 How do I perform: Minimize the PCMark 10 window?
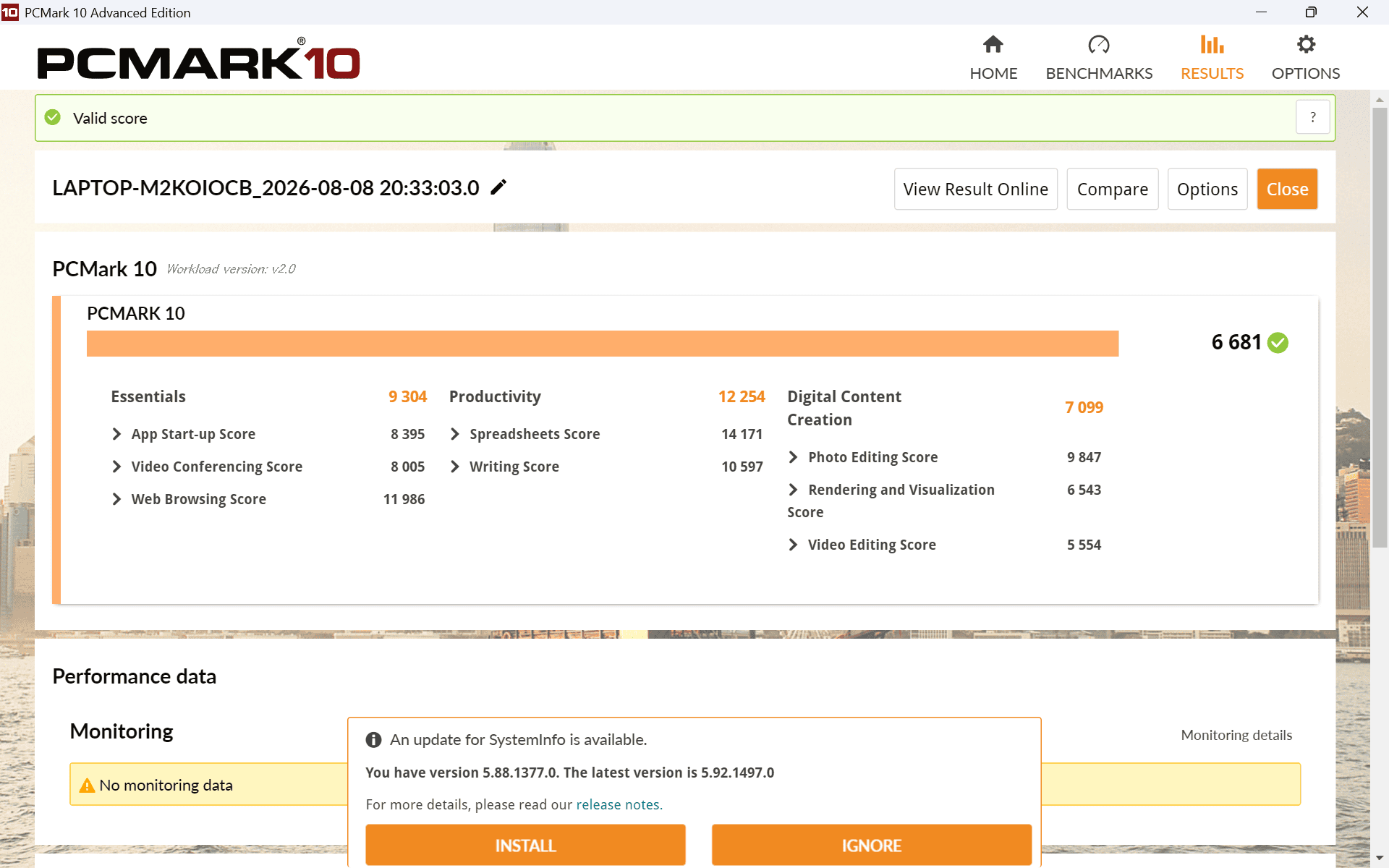pos(1261,12)
